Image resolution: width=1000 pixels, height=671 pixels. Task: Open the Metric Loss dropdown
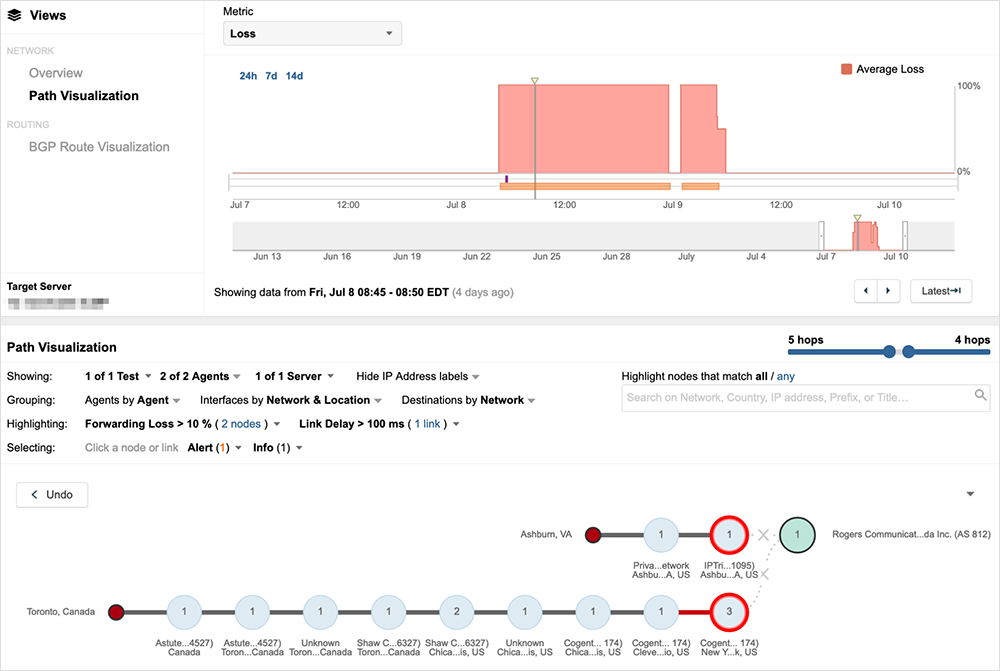point(312,34)
